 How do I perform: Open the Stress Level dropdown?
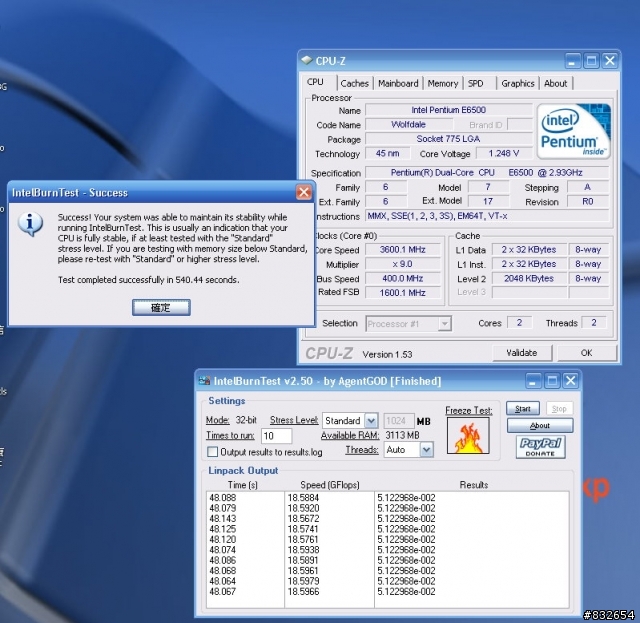point(371,420)
